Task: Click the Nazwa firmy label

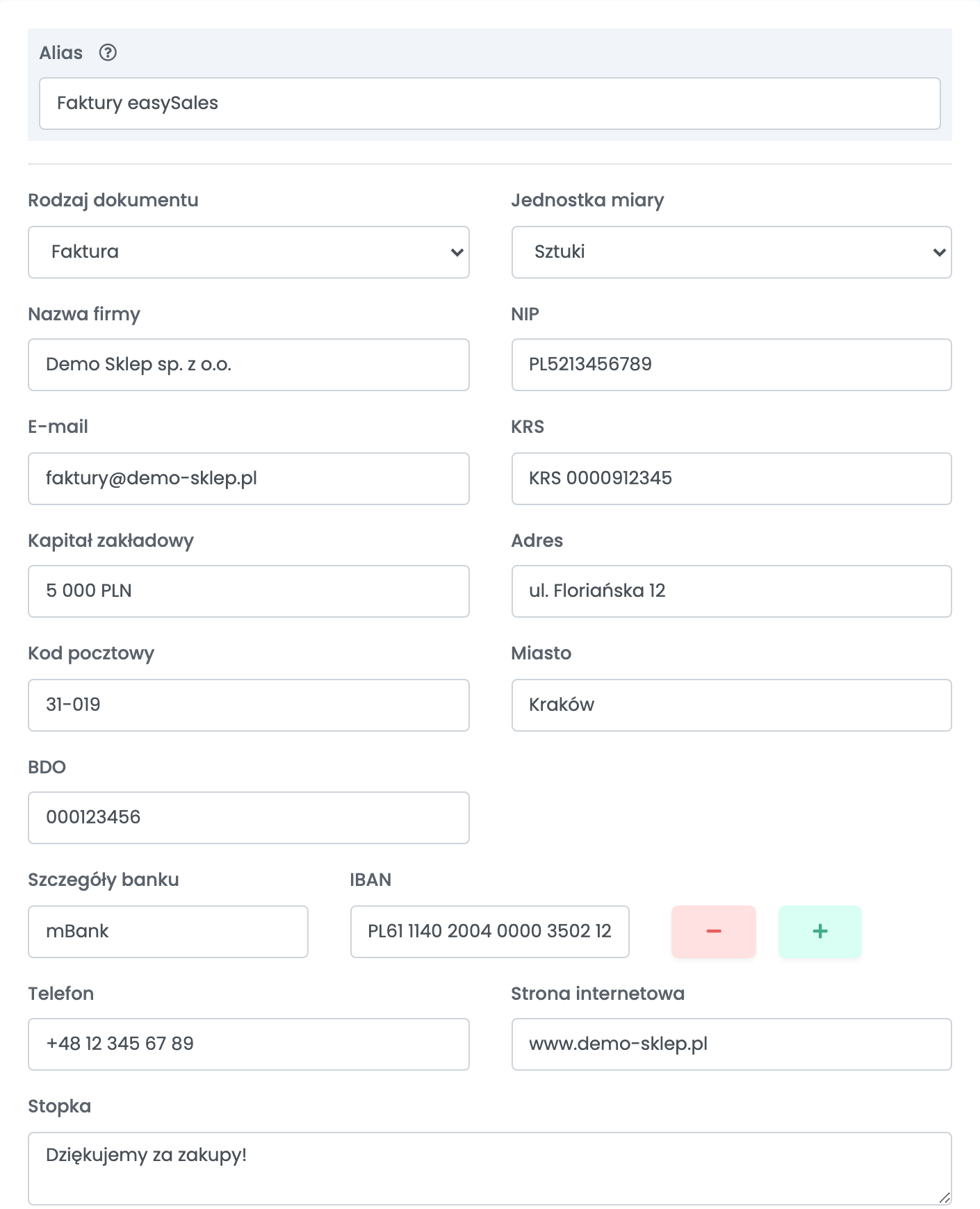Action: (x=84, y=314)
